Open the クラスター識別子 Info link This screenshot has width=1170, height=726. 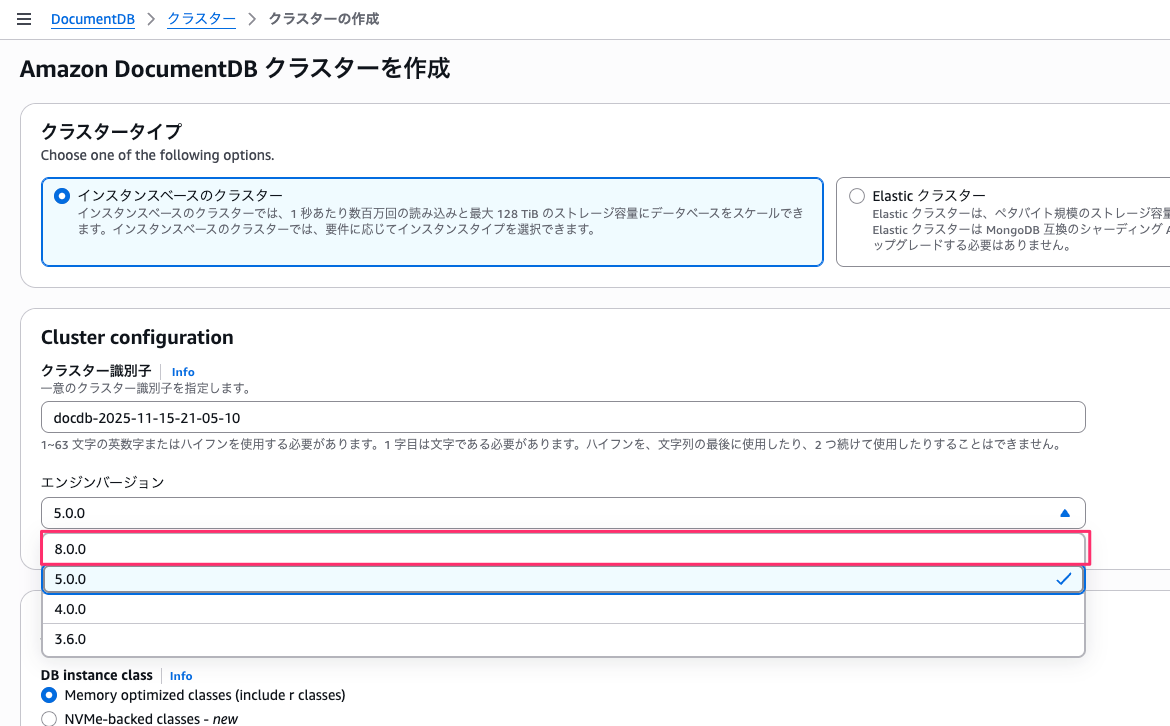183,371
